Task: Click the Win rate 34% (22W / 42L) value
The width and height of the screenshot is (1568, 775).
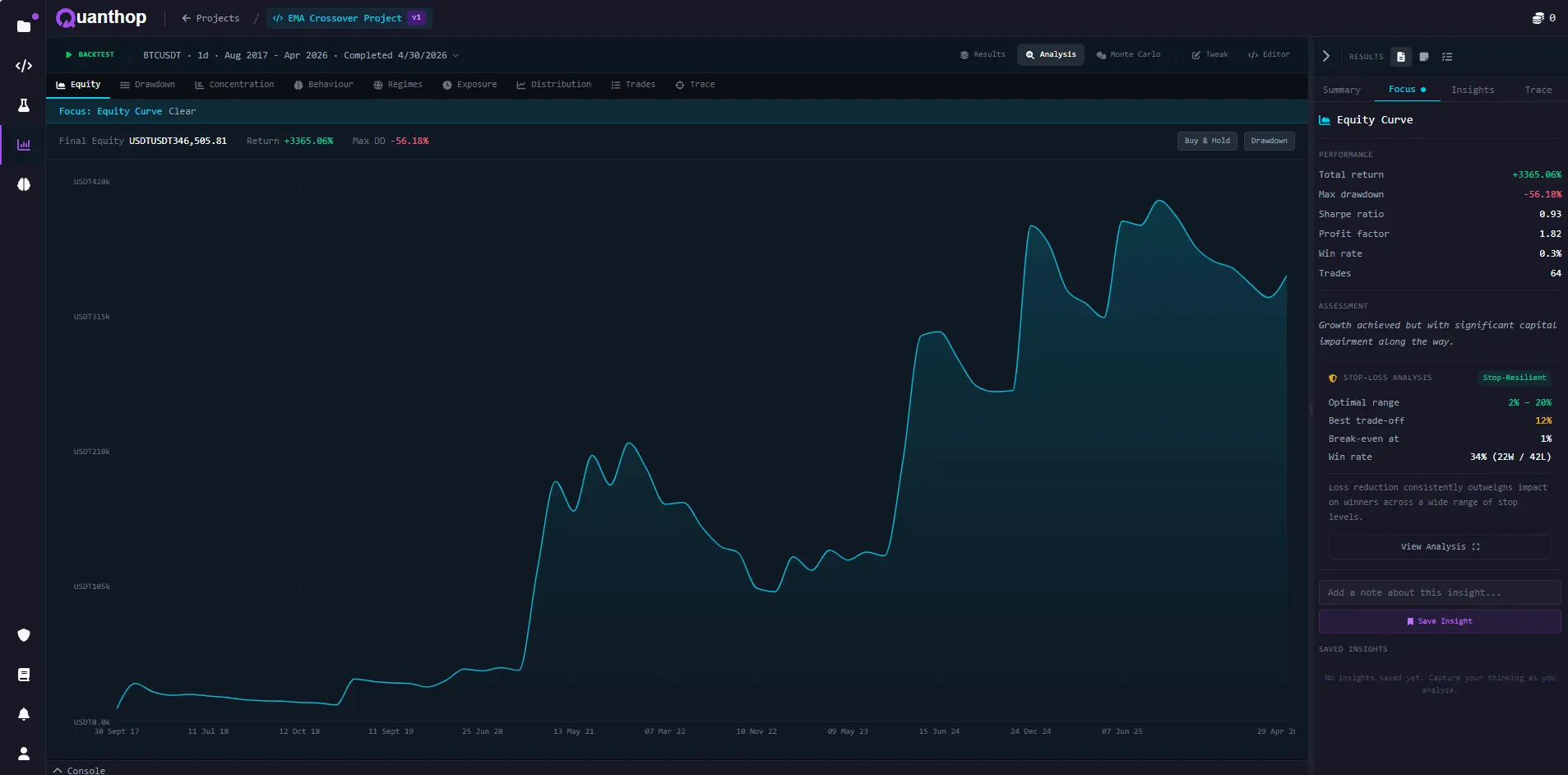Action: 1510,457
